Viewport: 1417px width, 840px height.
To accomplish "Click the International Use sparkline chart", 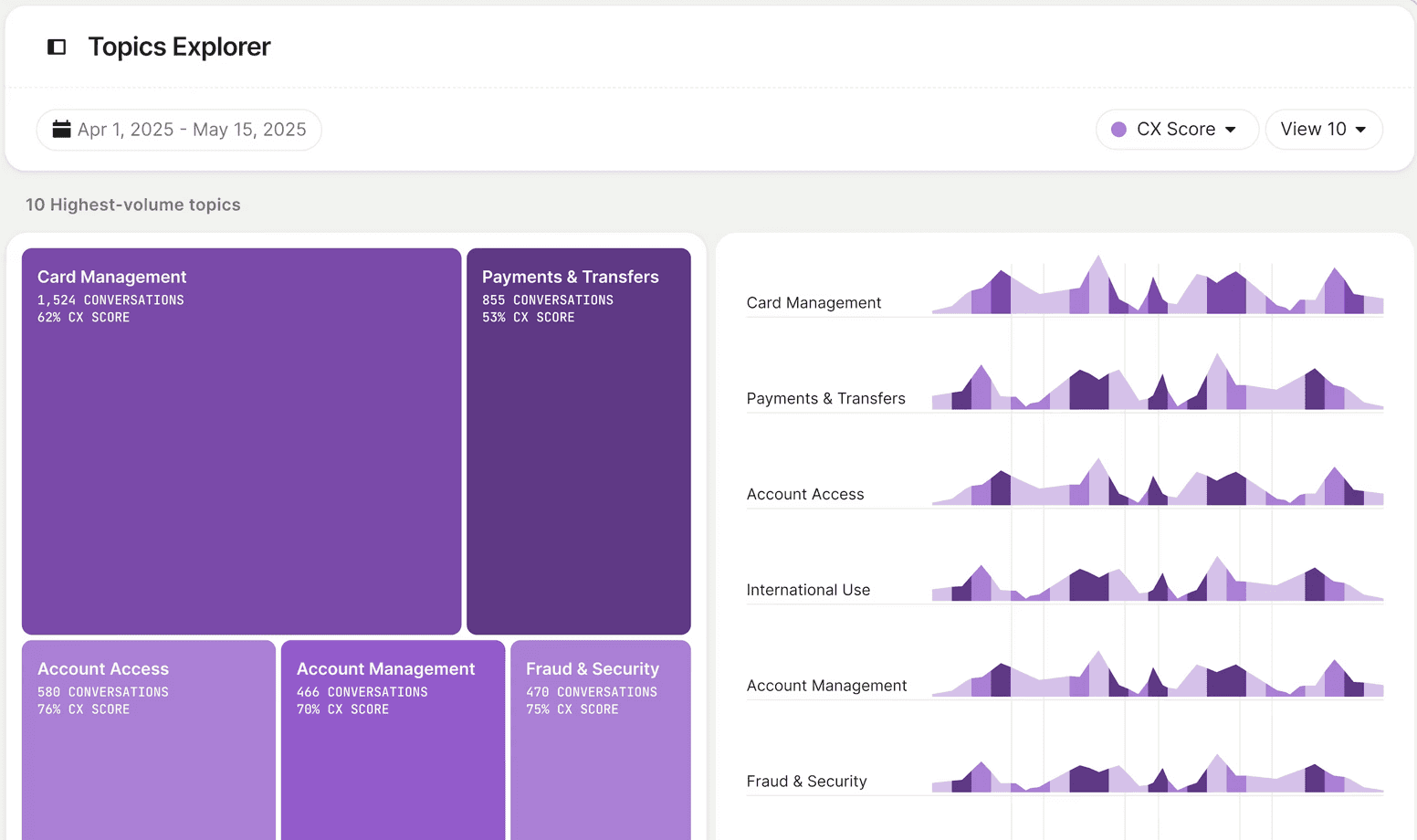I will coord(1158,579).
